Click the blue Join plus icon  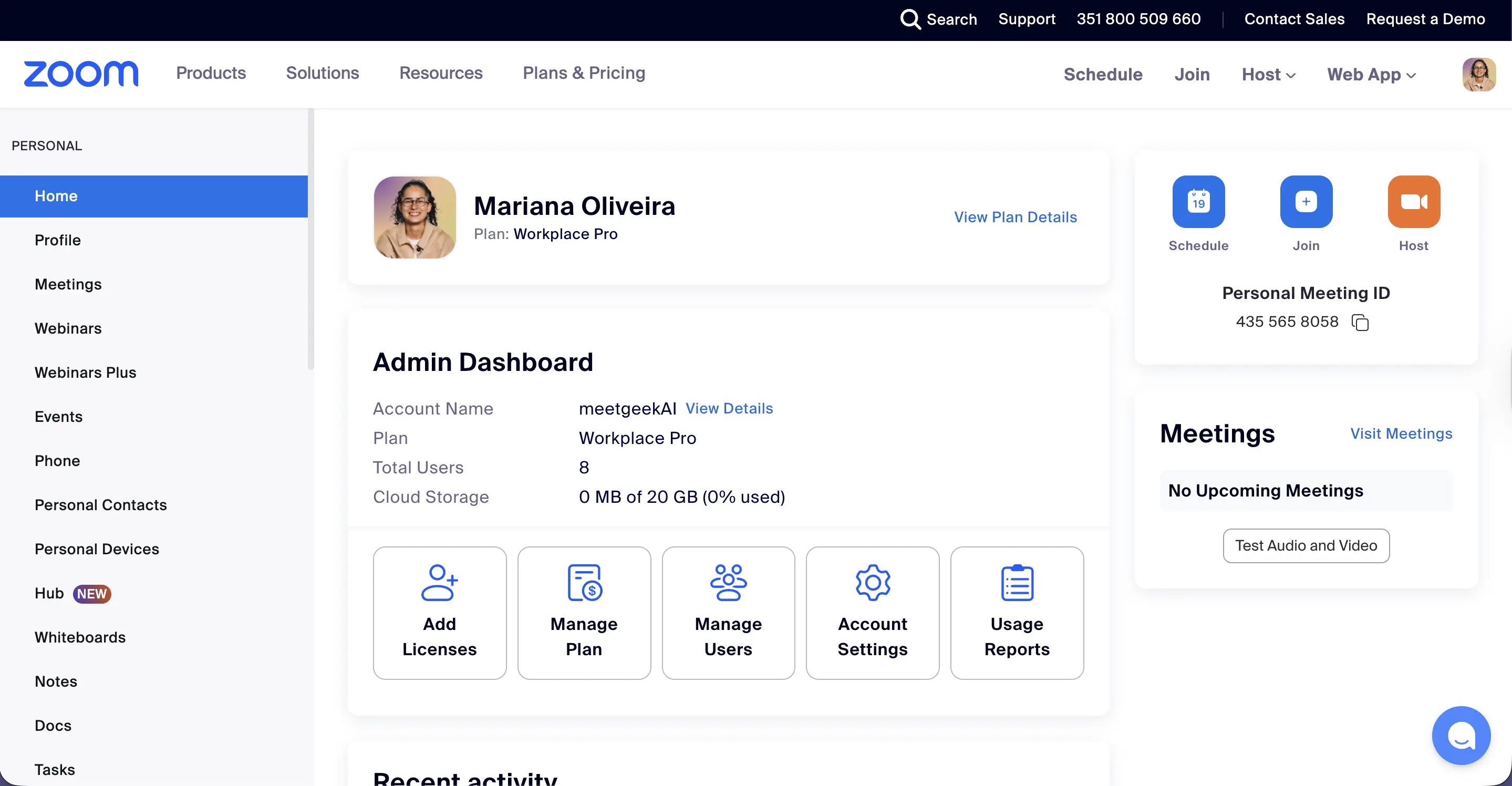[x=1306, y=201]
